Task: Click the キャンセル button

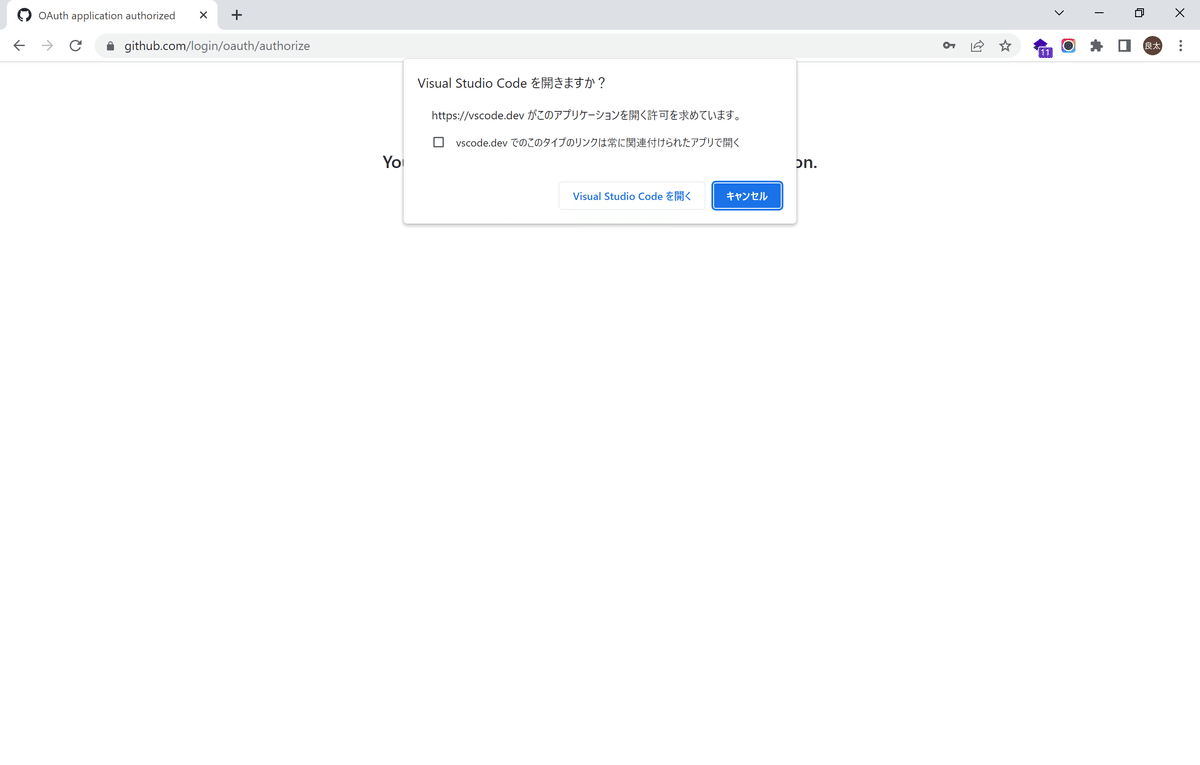Action: 747,196
